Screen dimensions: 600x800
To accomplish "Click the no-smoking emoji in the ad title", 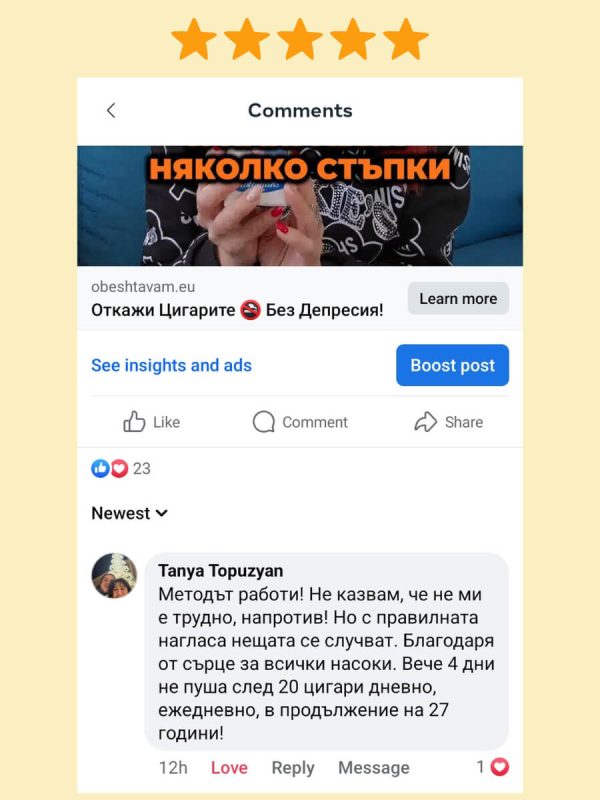I will pyautogui.click(x=251, y=310).
